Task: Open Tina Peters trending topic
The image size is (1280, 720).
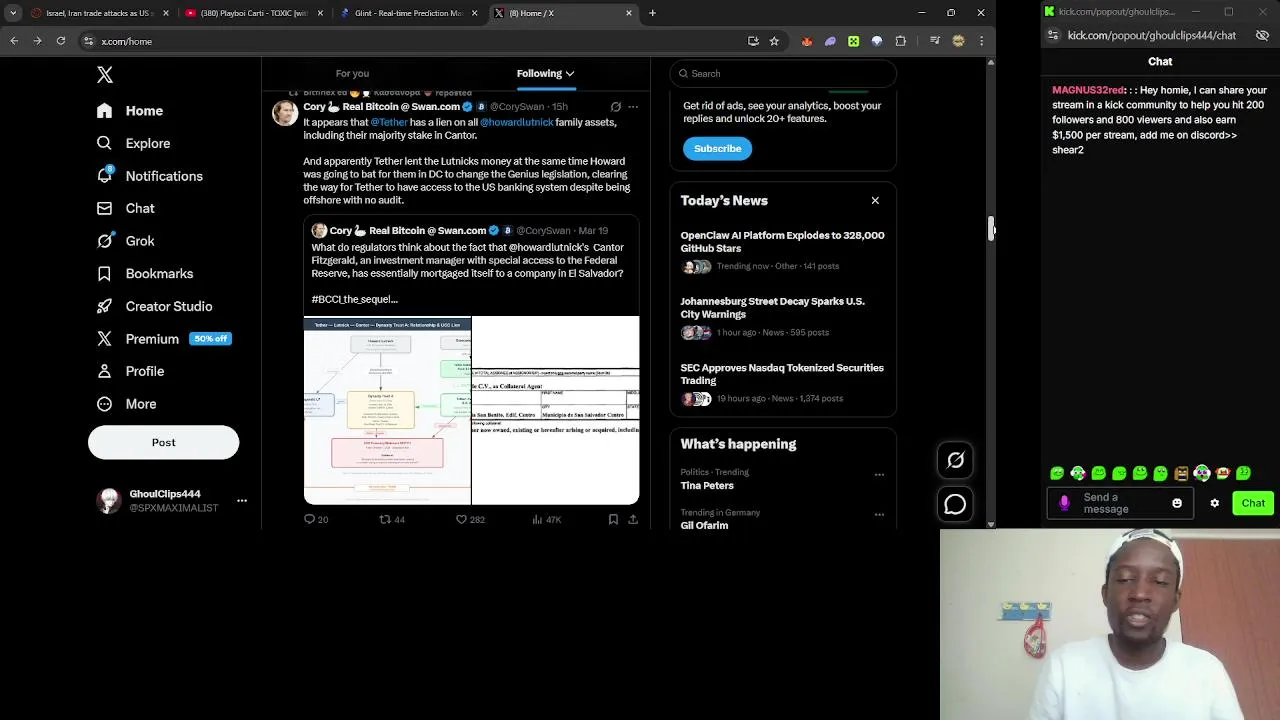Action: pyautogui.click(x=707, y=486)
